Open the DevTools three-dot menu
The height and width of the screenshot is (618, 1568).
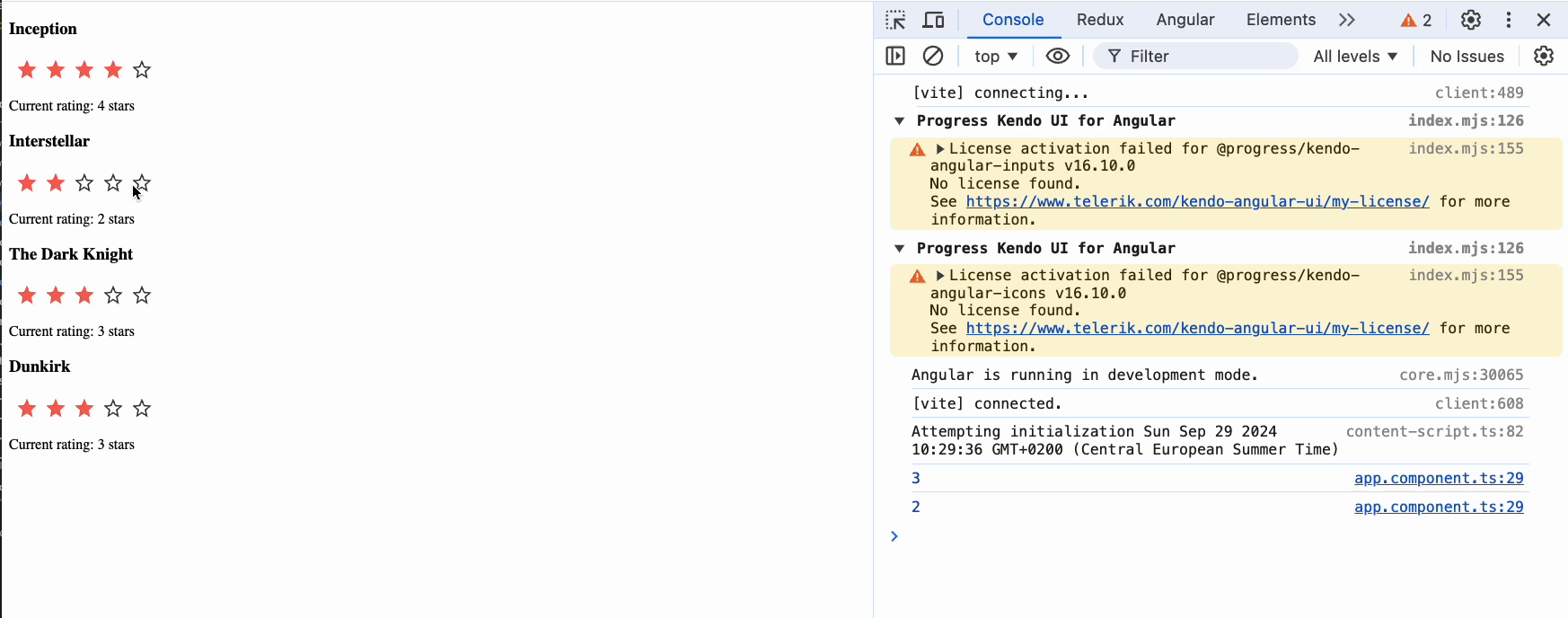pyautogui.click(x=1509, y=20)
